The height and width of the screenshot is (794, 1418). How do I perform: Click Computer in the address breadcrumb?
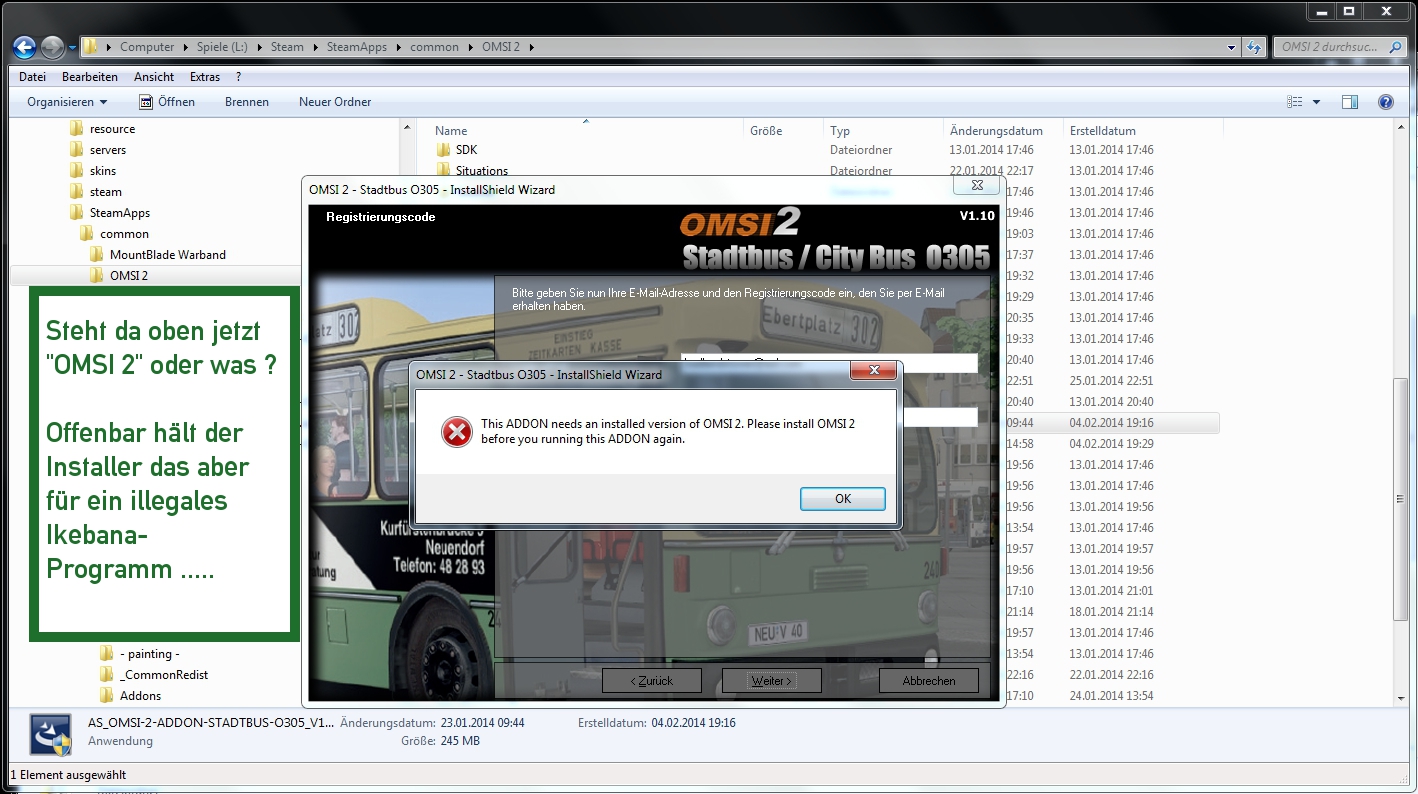(x=147, y=47)
